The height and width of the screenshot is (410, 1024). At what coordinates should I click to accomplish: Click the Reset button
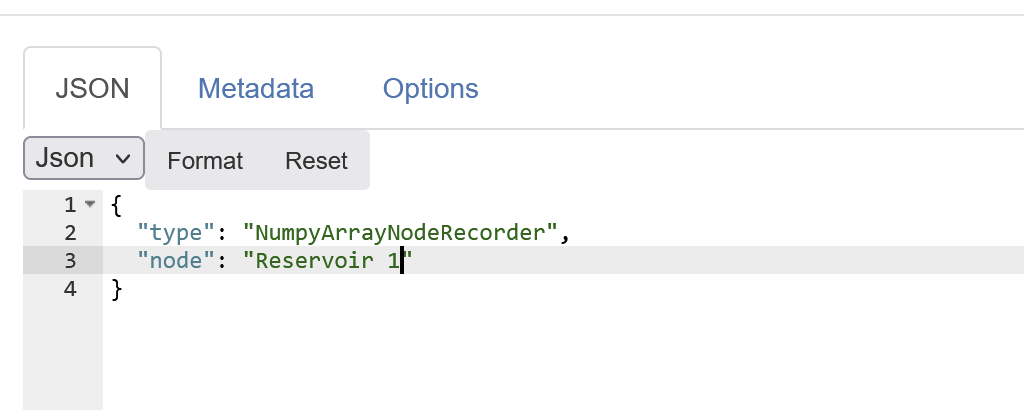tap(316, 160)
